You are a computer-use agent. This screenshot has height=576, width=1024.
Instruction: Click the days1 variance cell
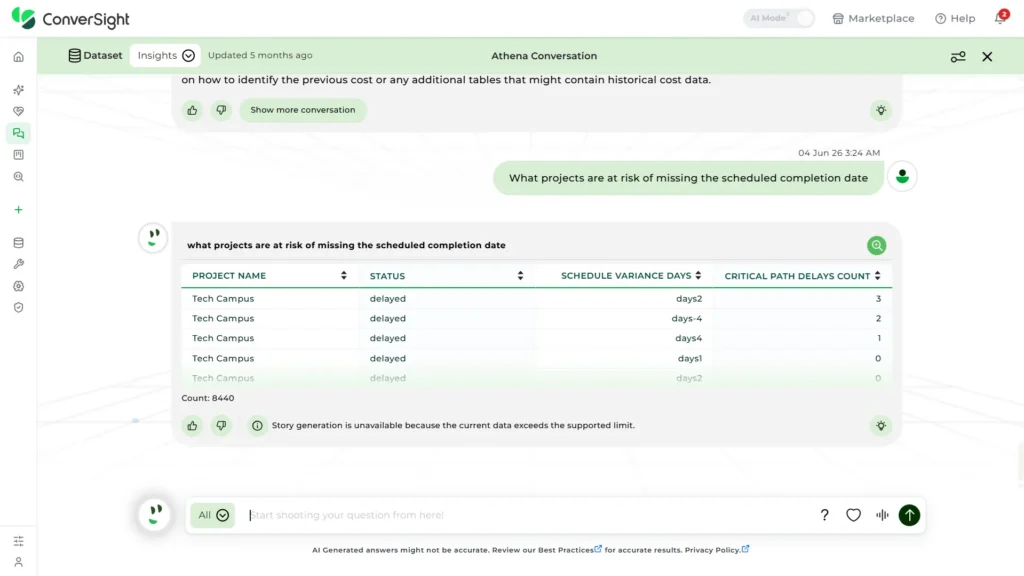(690, 359)
